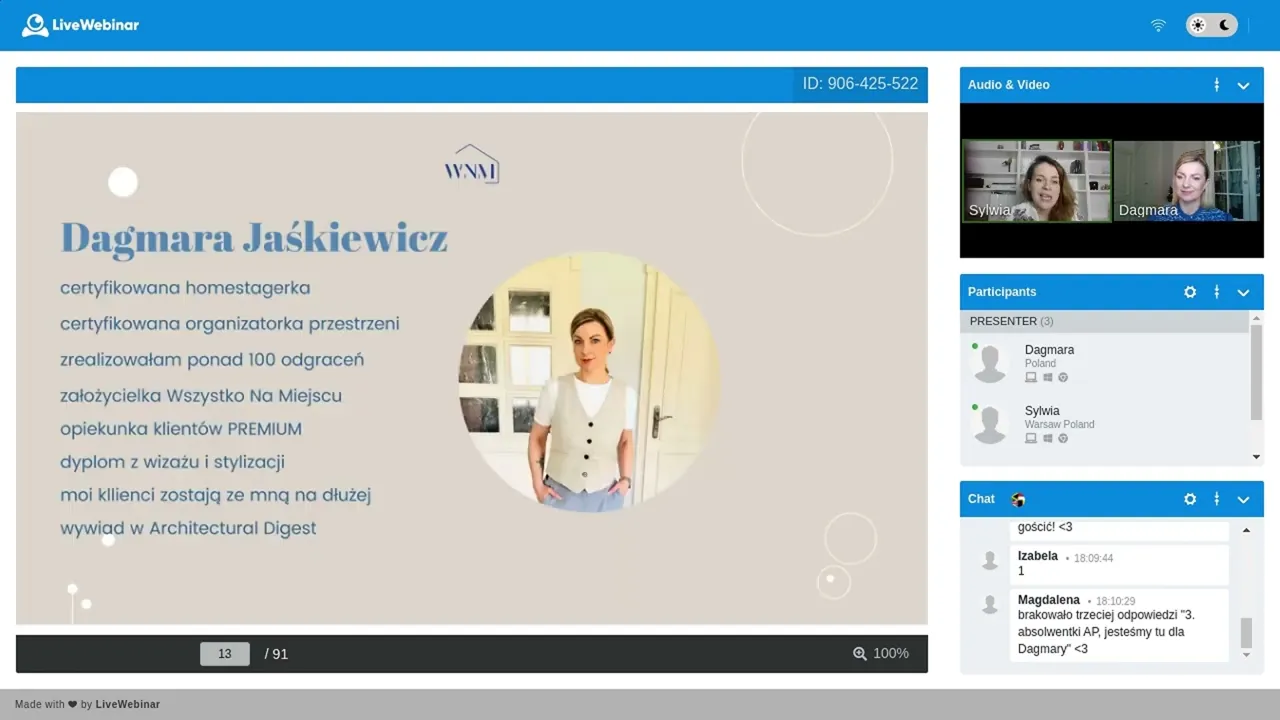This screenshot has height=720, width=1280.
Task: Collapse the Chat panel
Action: point(1244,499)
